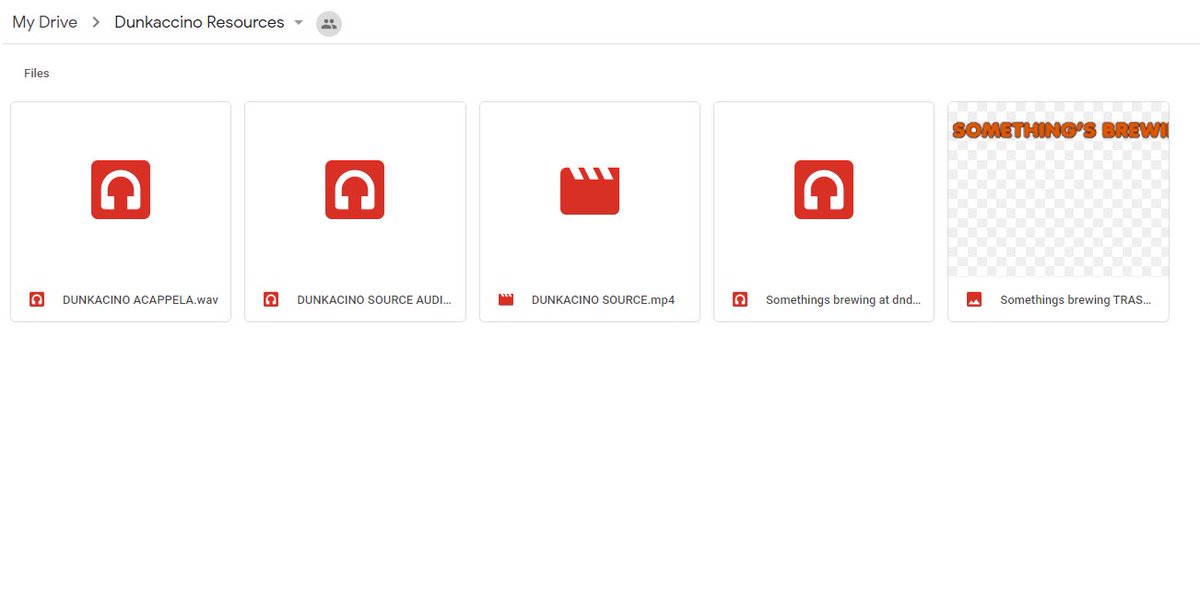Select DUNKACINO ACAPPELA.wav file name
Viewport: 1200px width, 594px height.
coord(140,300)
